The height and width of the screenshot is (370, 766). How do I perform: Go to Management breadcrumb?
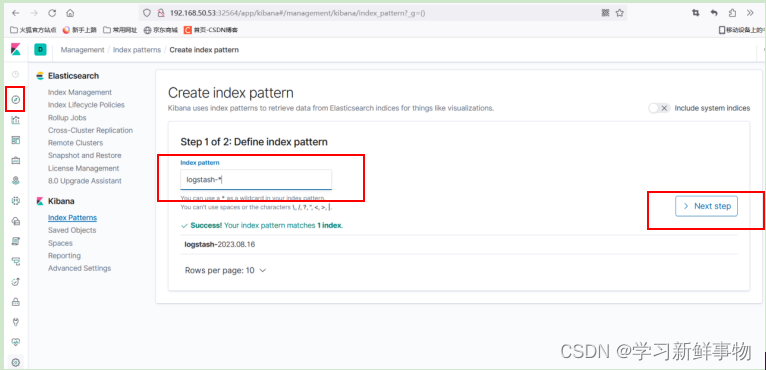[82, 50]
